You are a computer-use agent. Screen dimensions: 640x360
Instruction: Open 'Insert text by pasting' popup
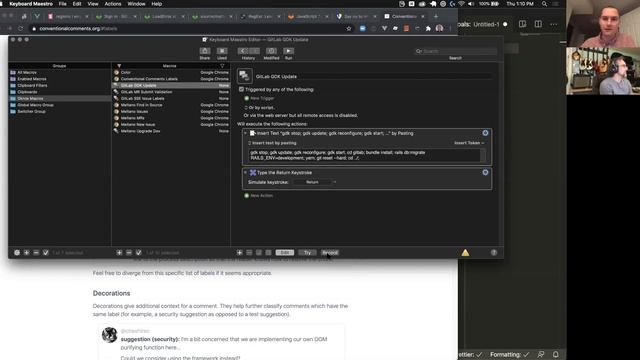click(x=273, y=143)
